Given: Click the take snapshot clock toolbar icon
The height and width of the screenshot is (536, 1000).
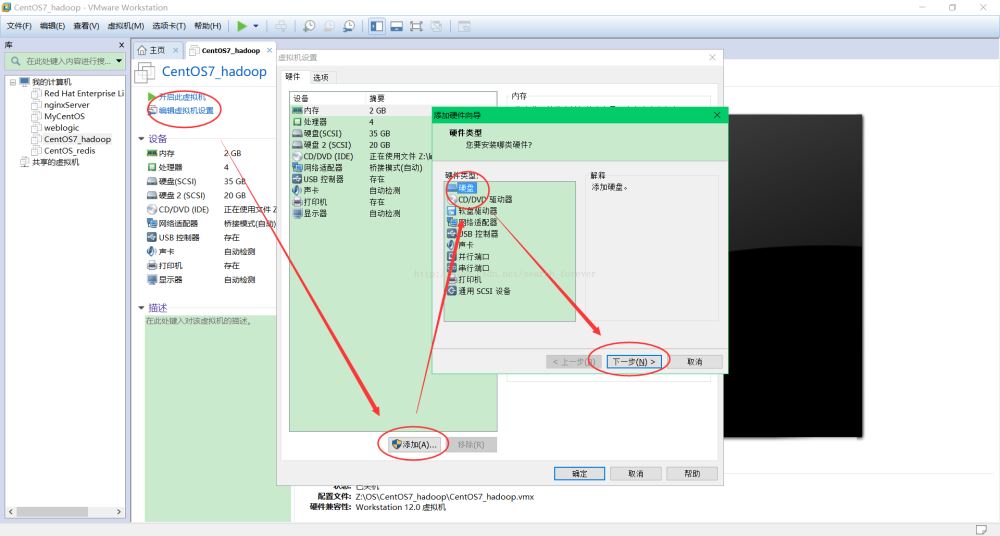Looking at the screenshot, I should pyautogui.click(x=309, y=25).
